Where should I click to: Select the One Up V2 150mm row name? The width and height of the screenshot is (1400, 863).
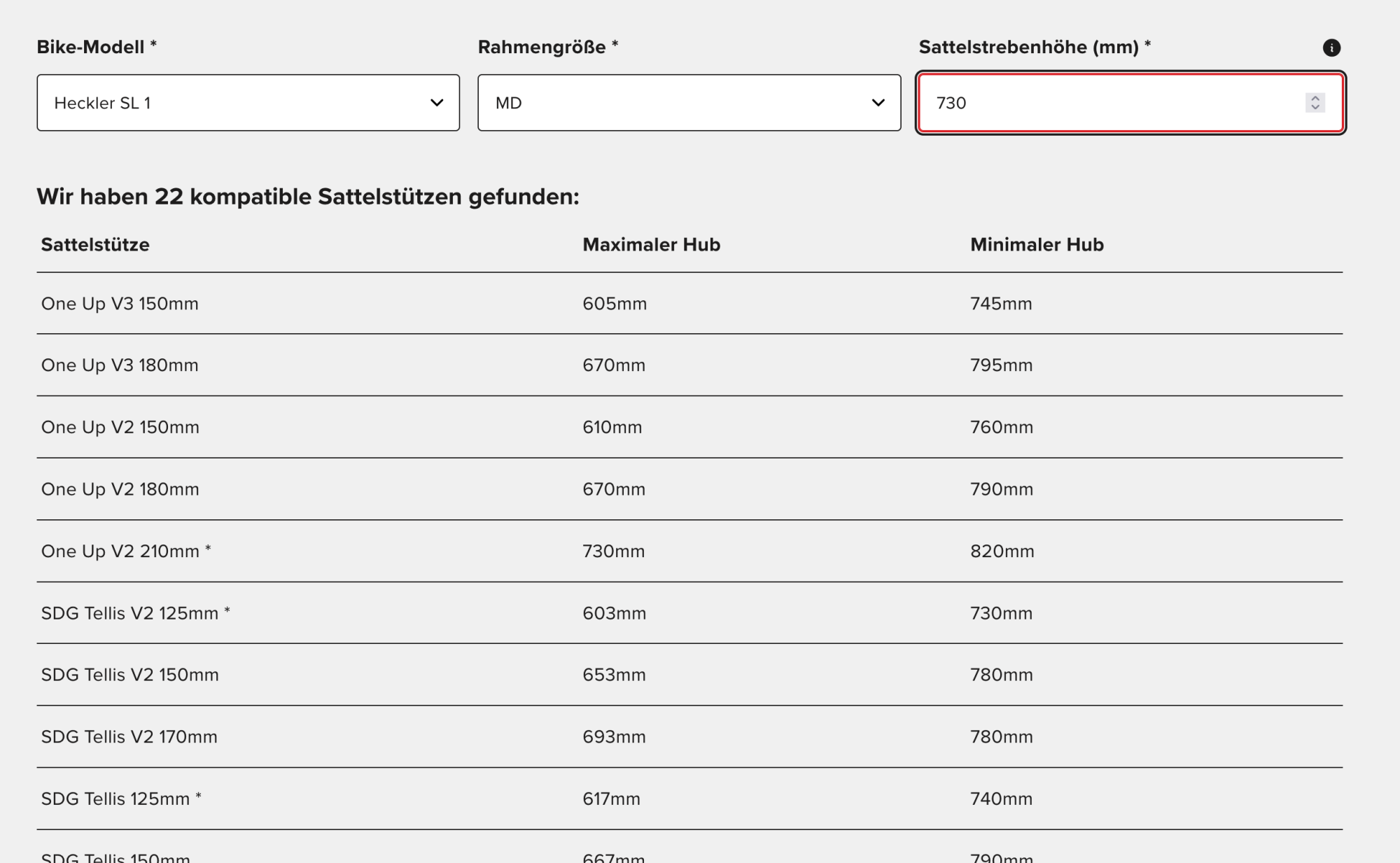120,427
